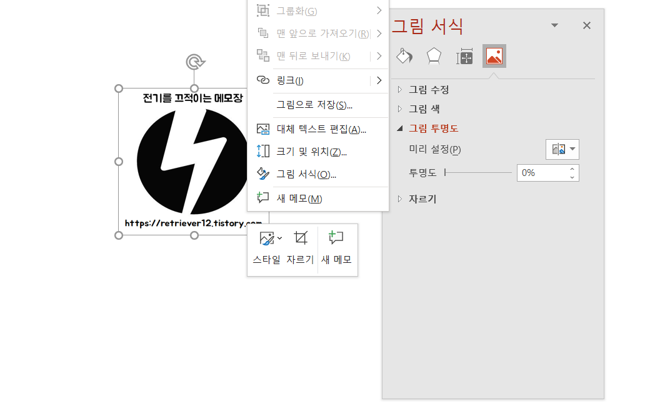Click the top-center resize handle of the picture
Viewport: 650px width, 420px height.
point(194,88)
